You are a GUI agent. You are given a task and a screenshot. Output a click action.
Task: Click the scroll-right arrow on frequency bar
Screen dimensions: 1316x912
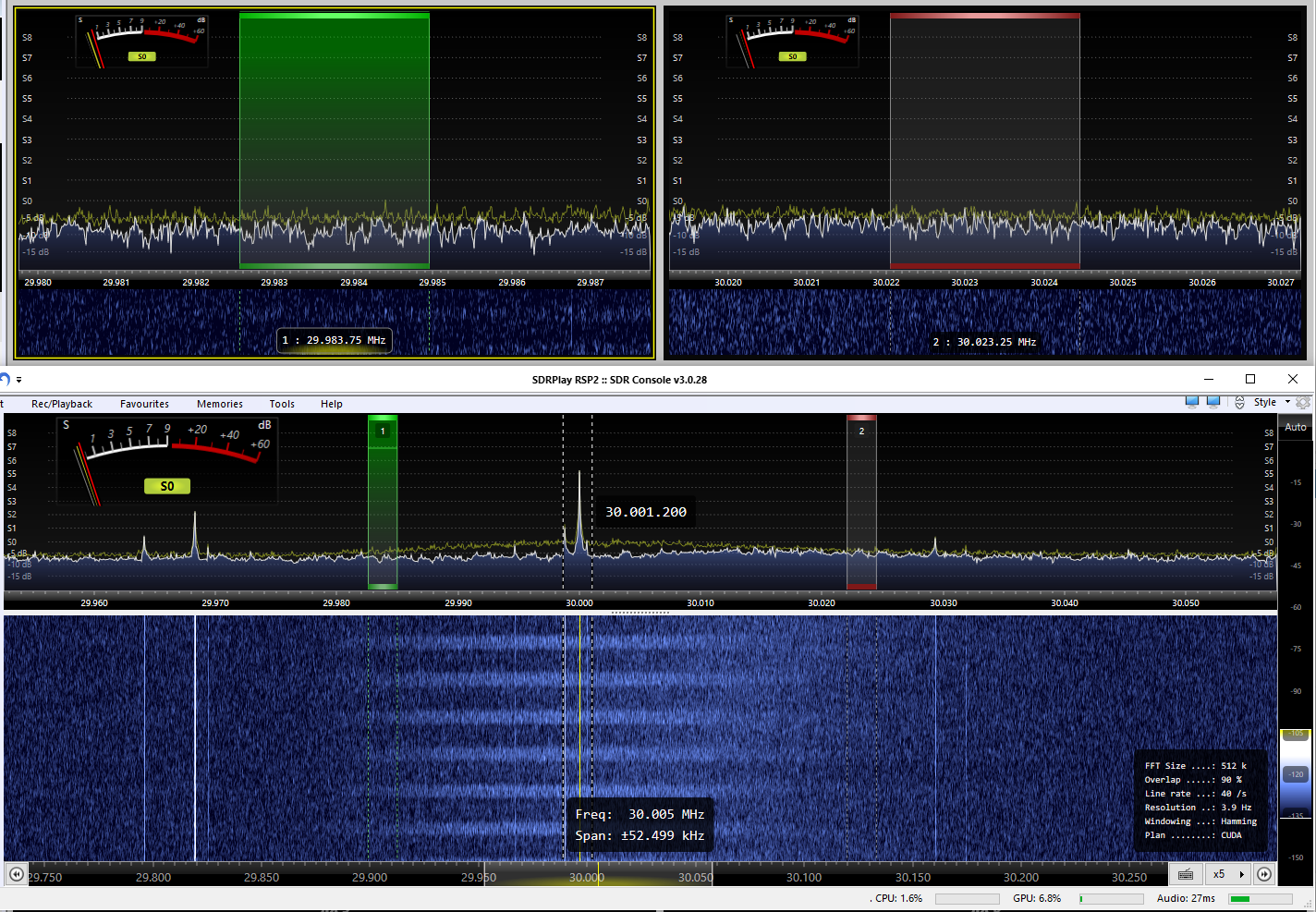click(1264, 874)
